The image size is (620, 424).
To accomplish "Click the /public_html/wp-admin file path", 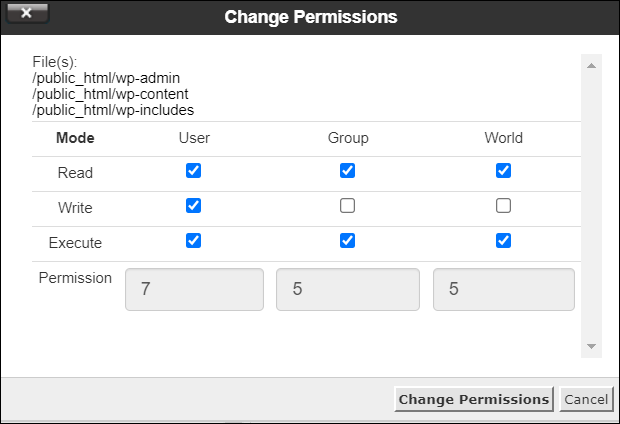I will (106, 77).
